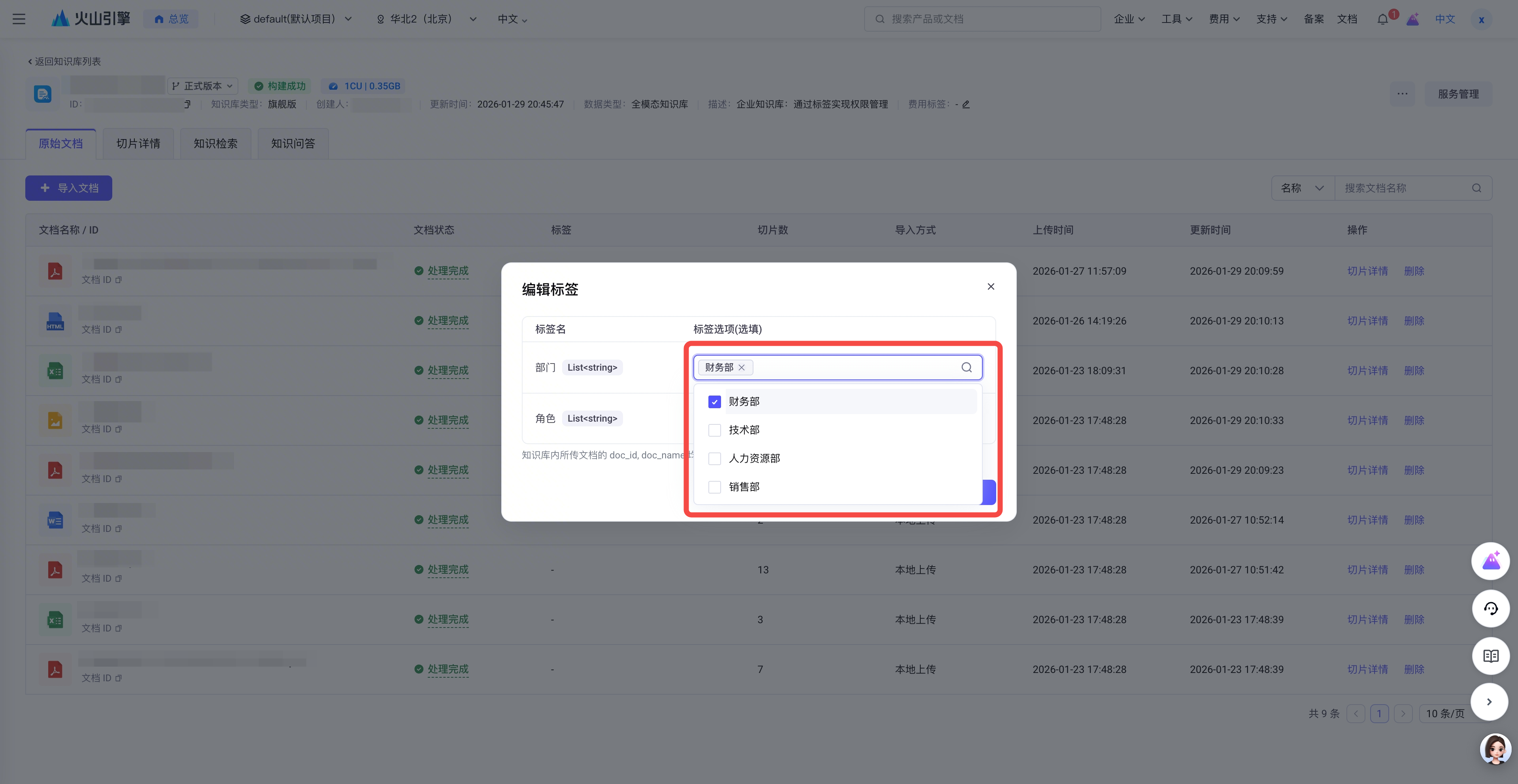Uncheck the 财务部 checkbox
1518x784 pixels.
(714, 402)
